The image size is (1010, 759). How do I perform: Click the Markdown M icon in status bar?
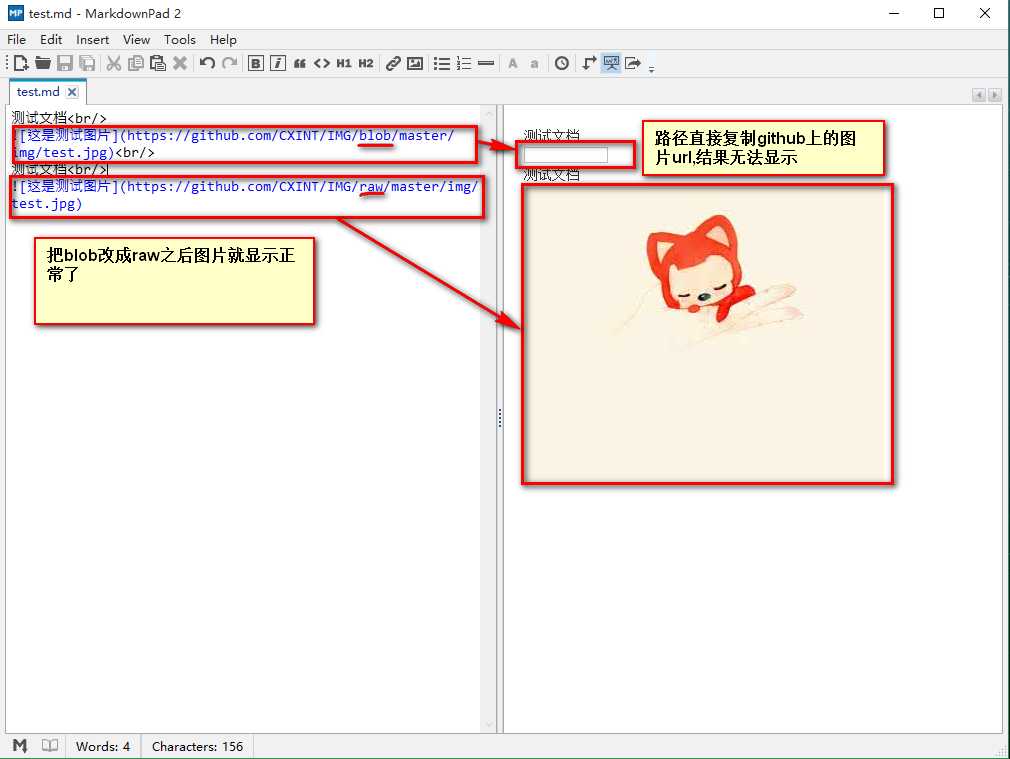click(x=20, y=745)
